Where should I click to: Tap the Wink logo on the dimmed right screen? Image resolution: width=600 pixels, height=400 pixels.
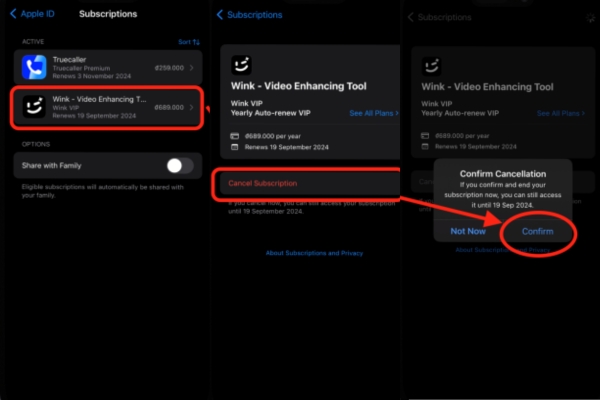[432, 66]
